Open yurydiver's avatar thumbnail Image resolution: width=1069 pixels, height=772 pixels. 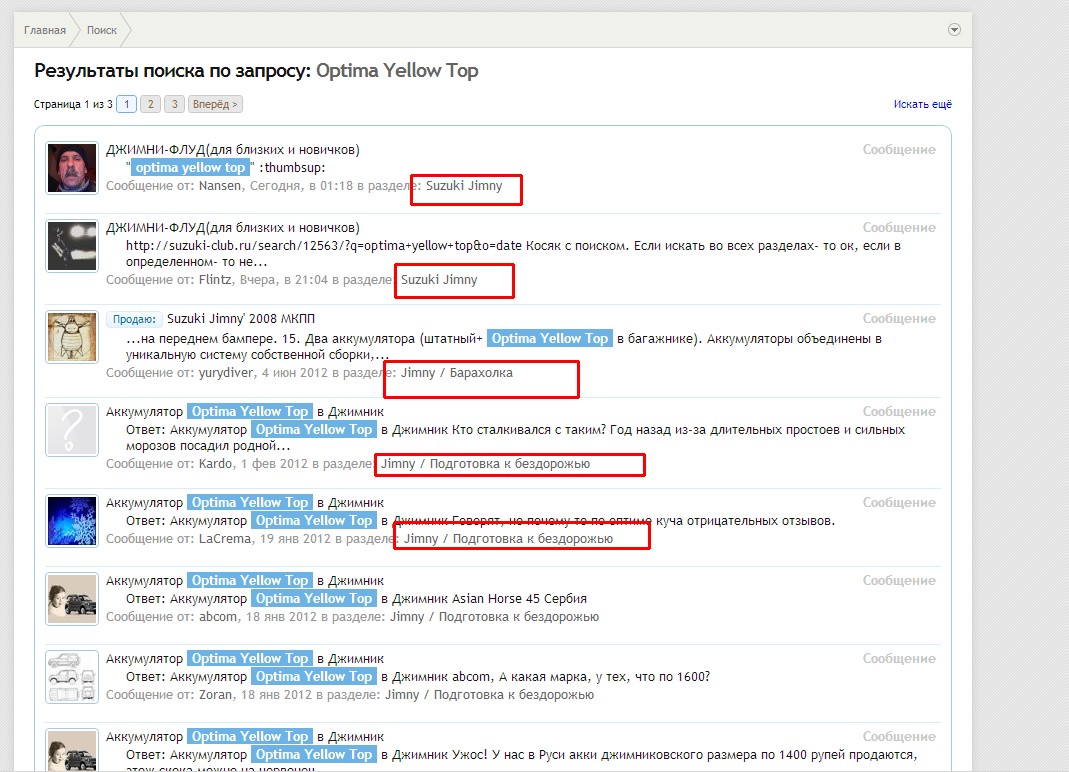coord(72,337)
